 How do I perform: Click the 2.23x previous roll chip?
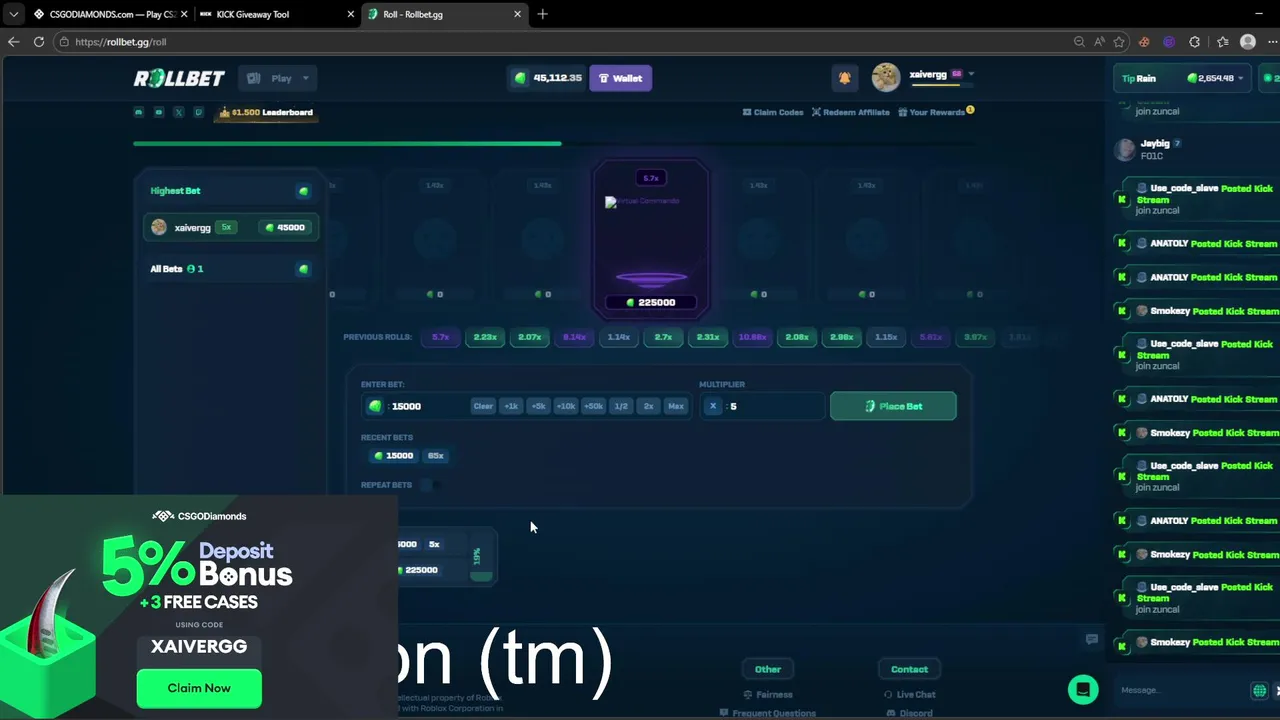pos(485,337)
